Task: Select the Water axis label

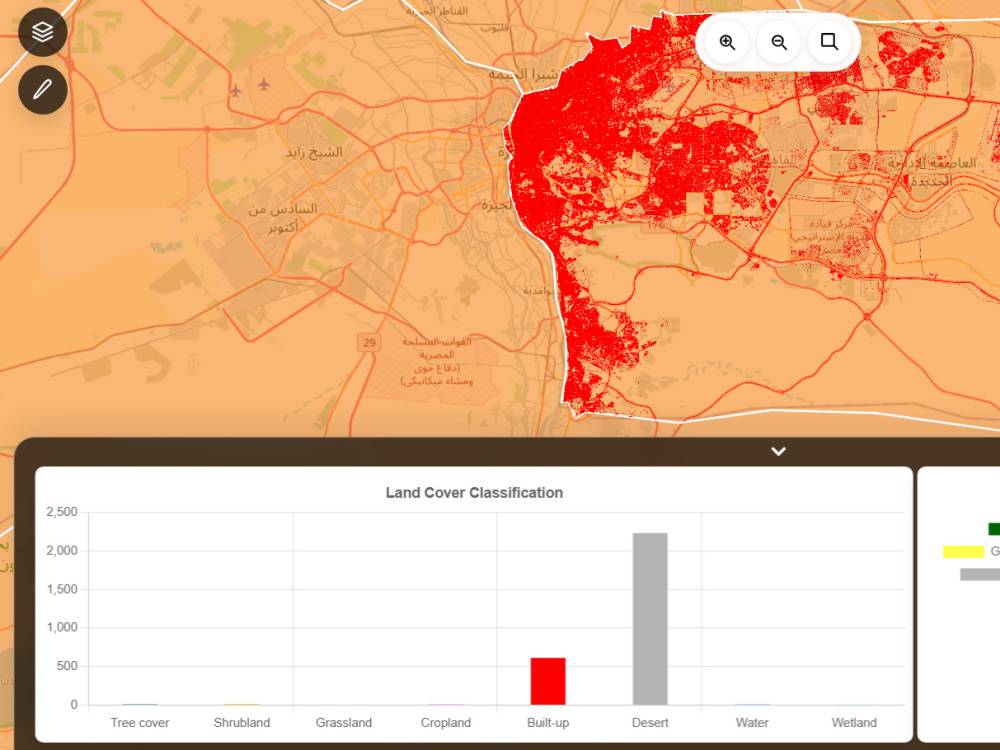Action: pyautogui.click(x=752, y=723)
